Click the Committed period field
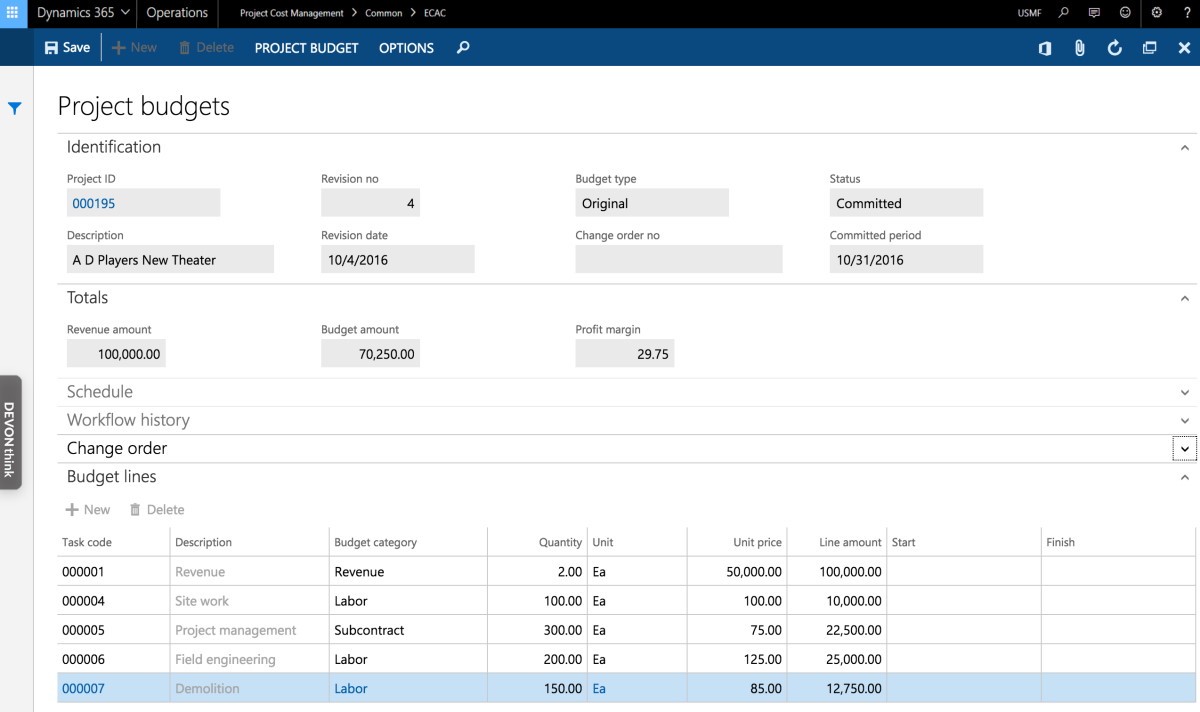 pyautogui.click(x=906, y=259)
